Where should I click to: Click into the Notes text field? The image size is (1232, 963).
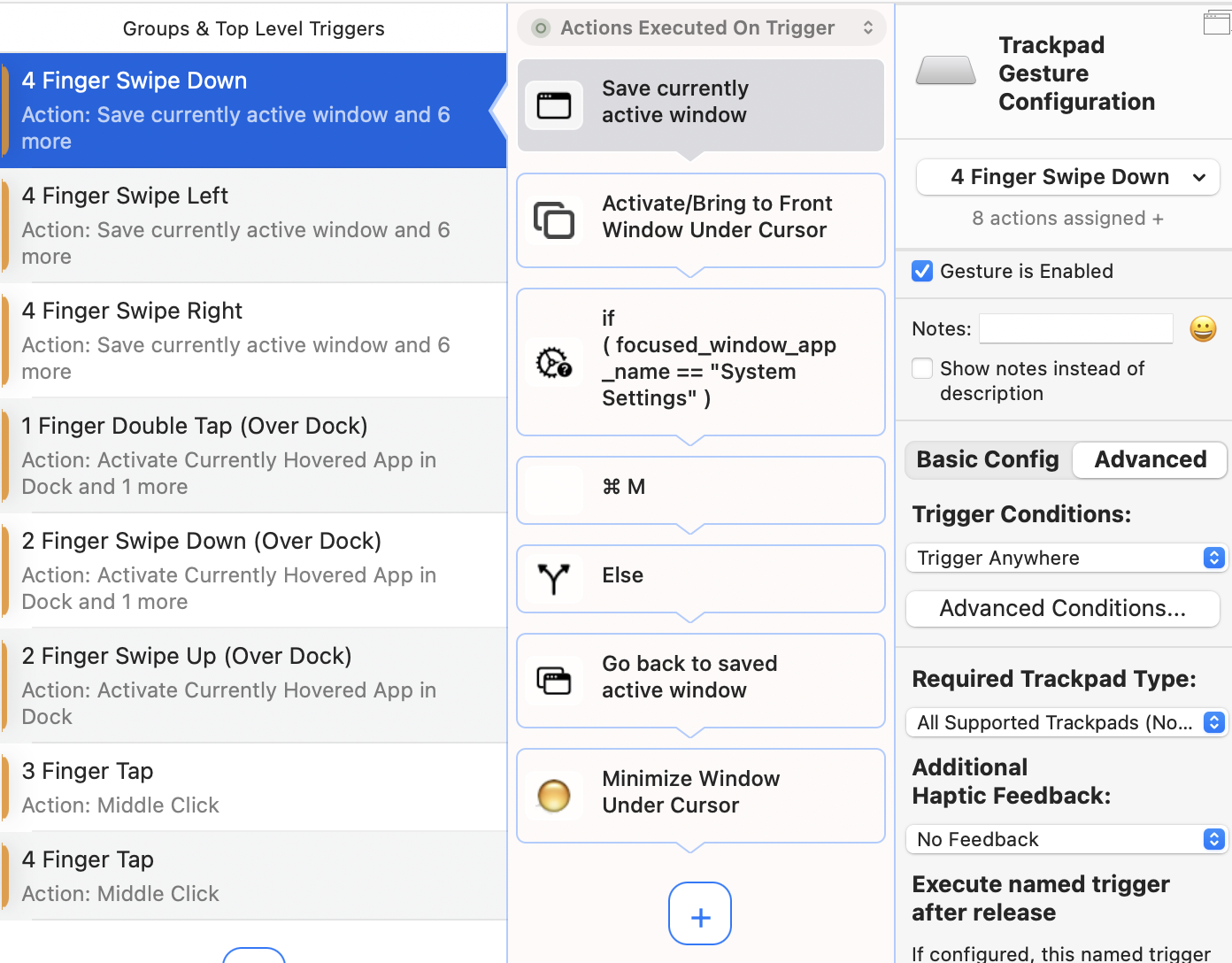1076,328
